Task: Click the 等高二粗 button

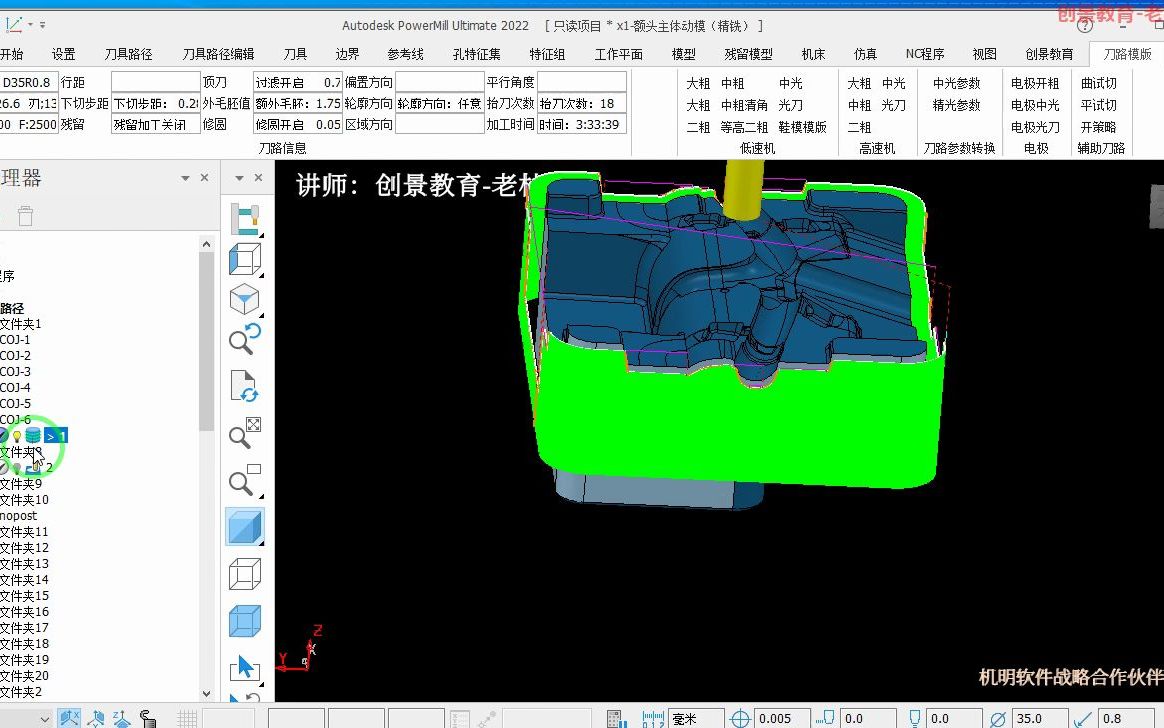Action: point(744,127)
